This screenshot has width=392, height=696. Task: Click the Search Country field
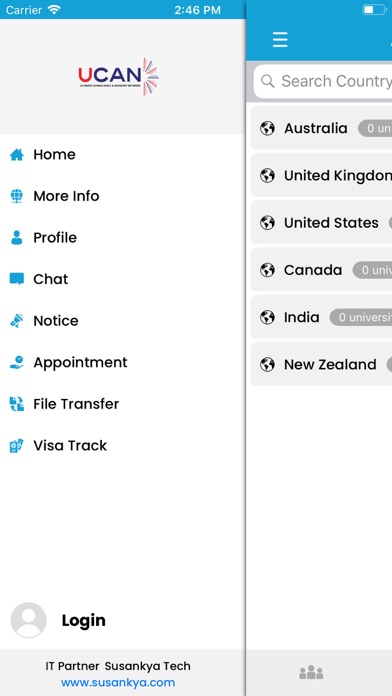(323, 81)
